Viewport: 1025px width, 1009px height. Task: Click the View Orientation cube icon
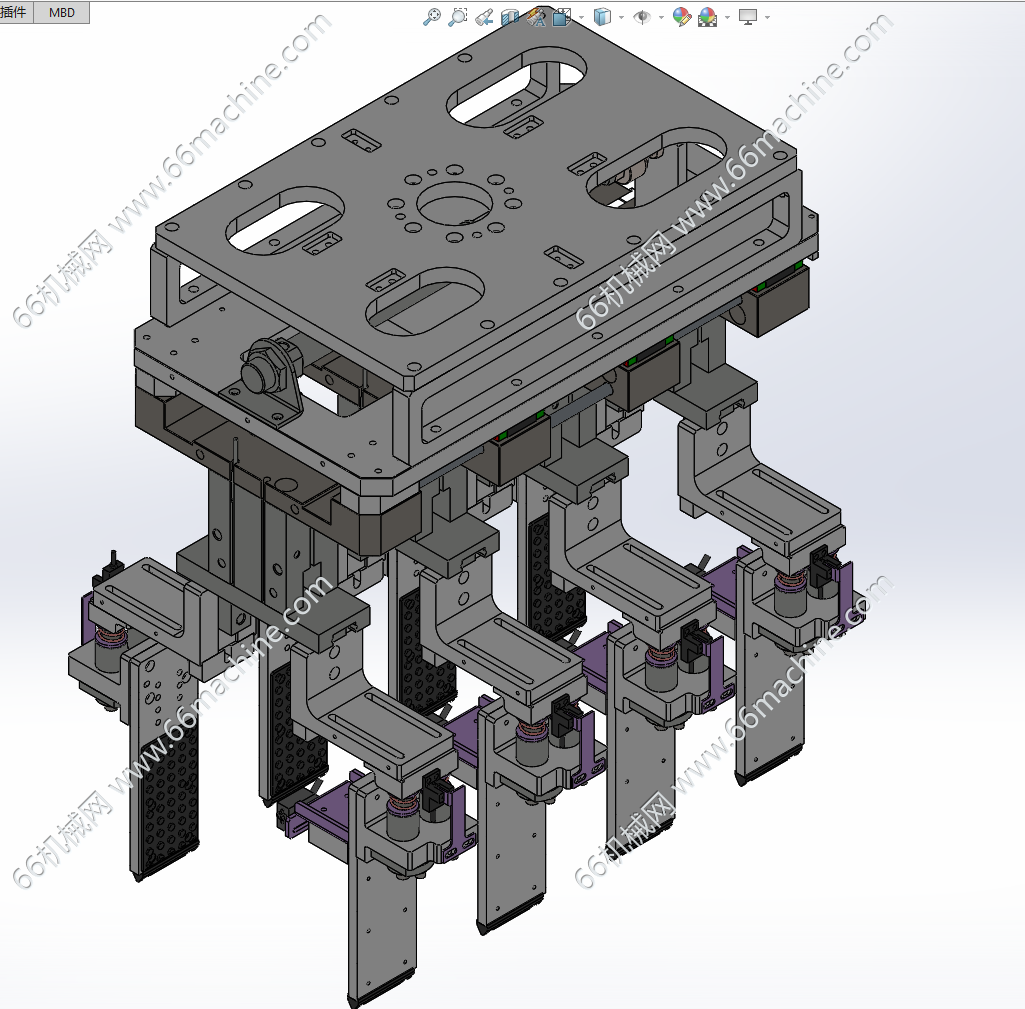(562, 16)
